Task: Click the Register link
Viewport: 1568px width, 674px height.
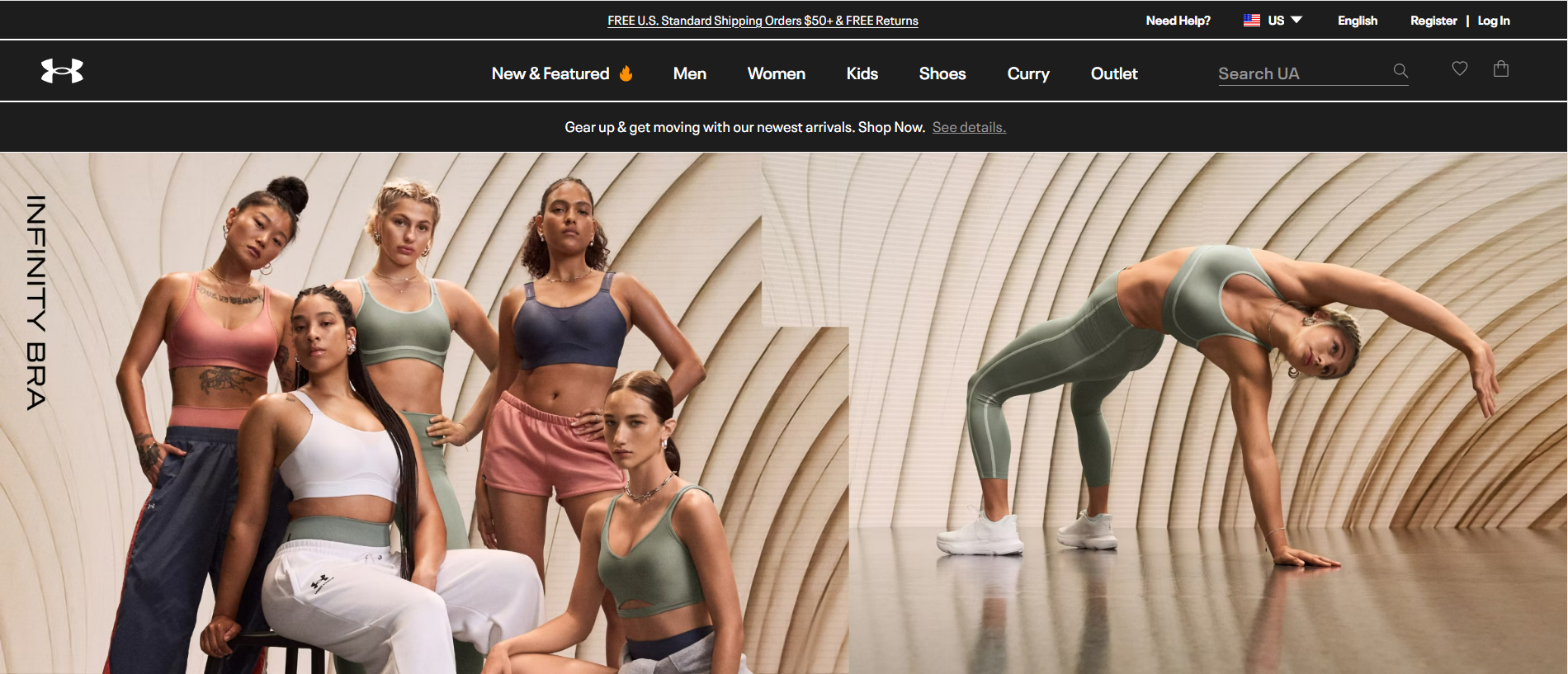Action: point(1433,21)
